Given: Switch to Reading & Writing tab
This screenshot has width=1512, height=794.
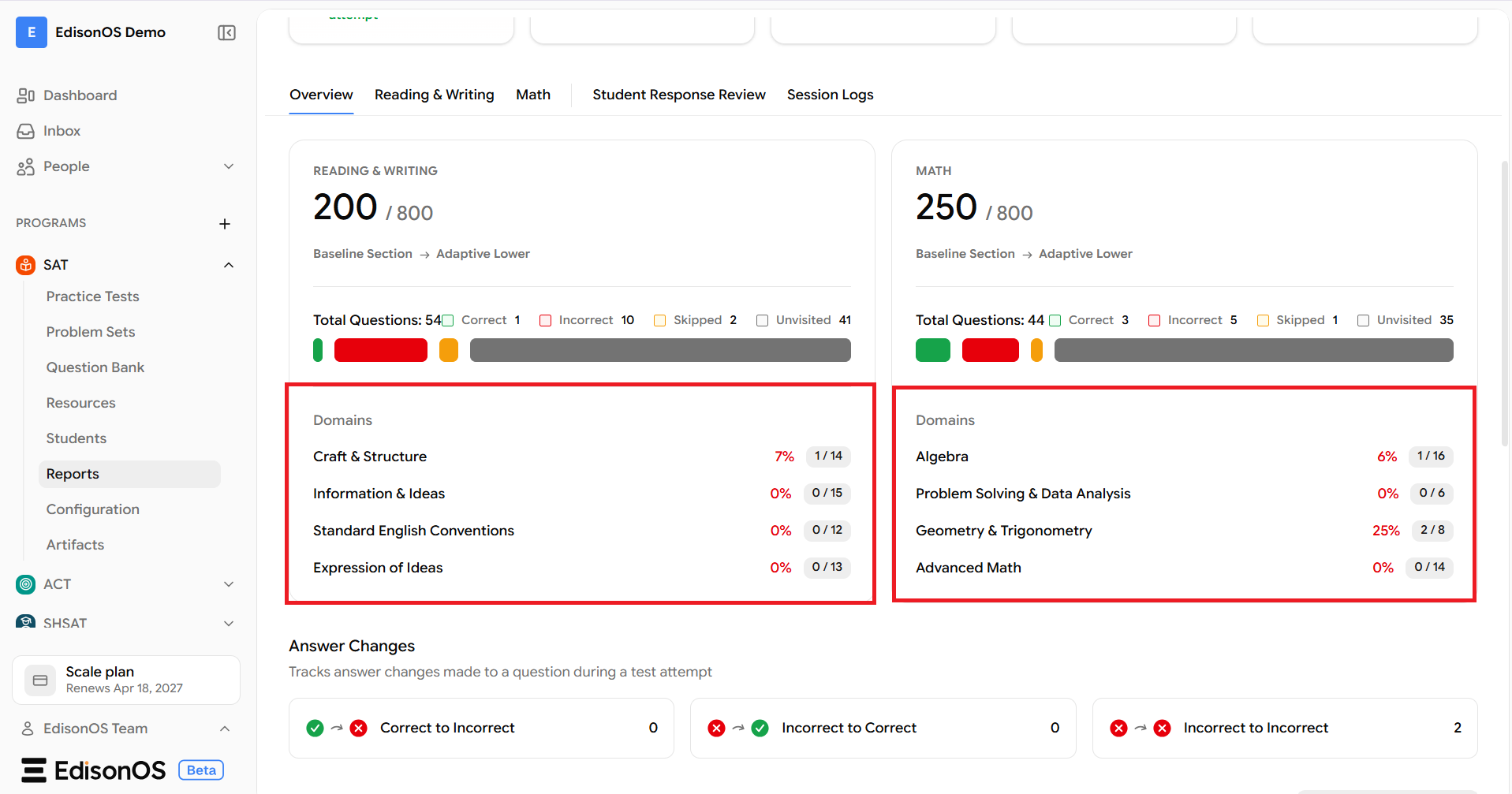Looking at the screenshot, I should click(435, 95).
